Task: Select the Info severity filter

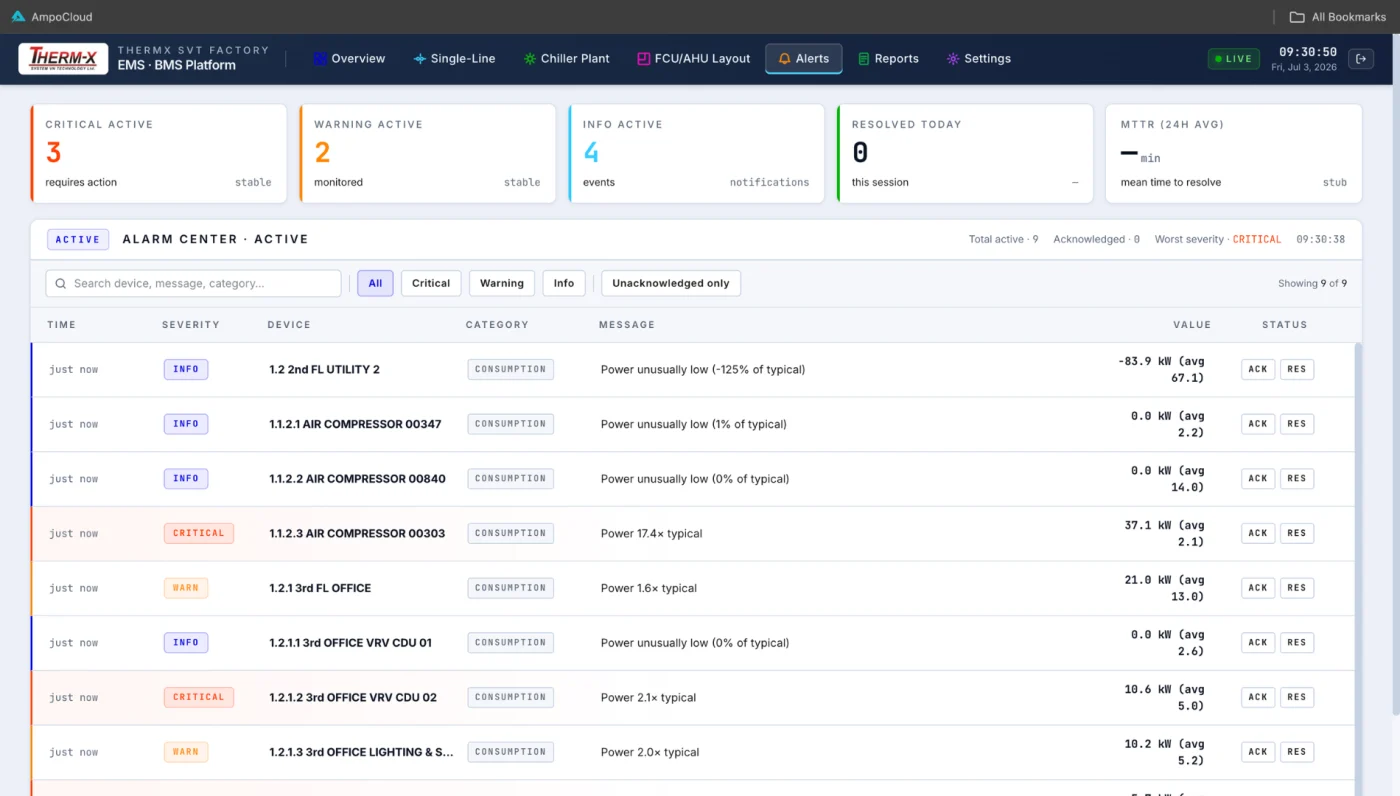Action: [x=564, y=283]
